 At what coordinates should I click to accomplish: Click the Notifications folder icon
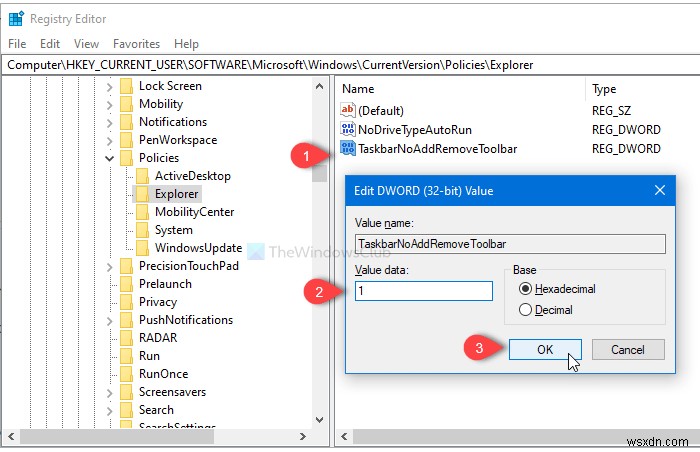(x=127, y=122)
